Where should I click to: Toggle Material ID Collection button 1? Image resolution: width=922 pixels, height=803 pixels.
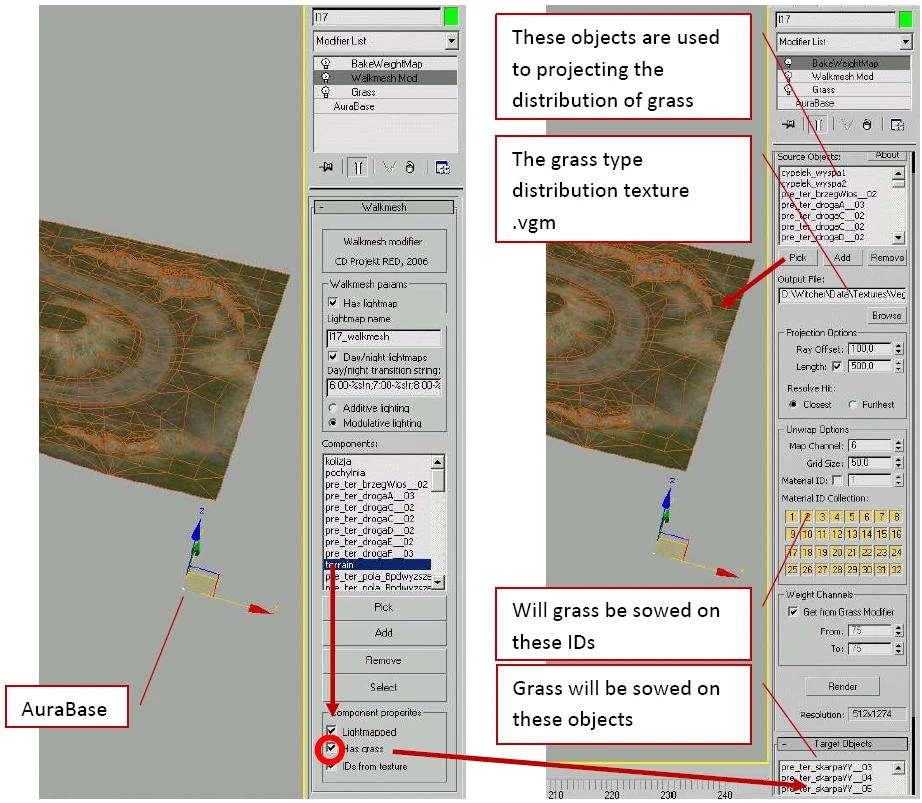click(792, 517)
